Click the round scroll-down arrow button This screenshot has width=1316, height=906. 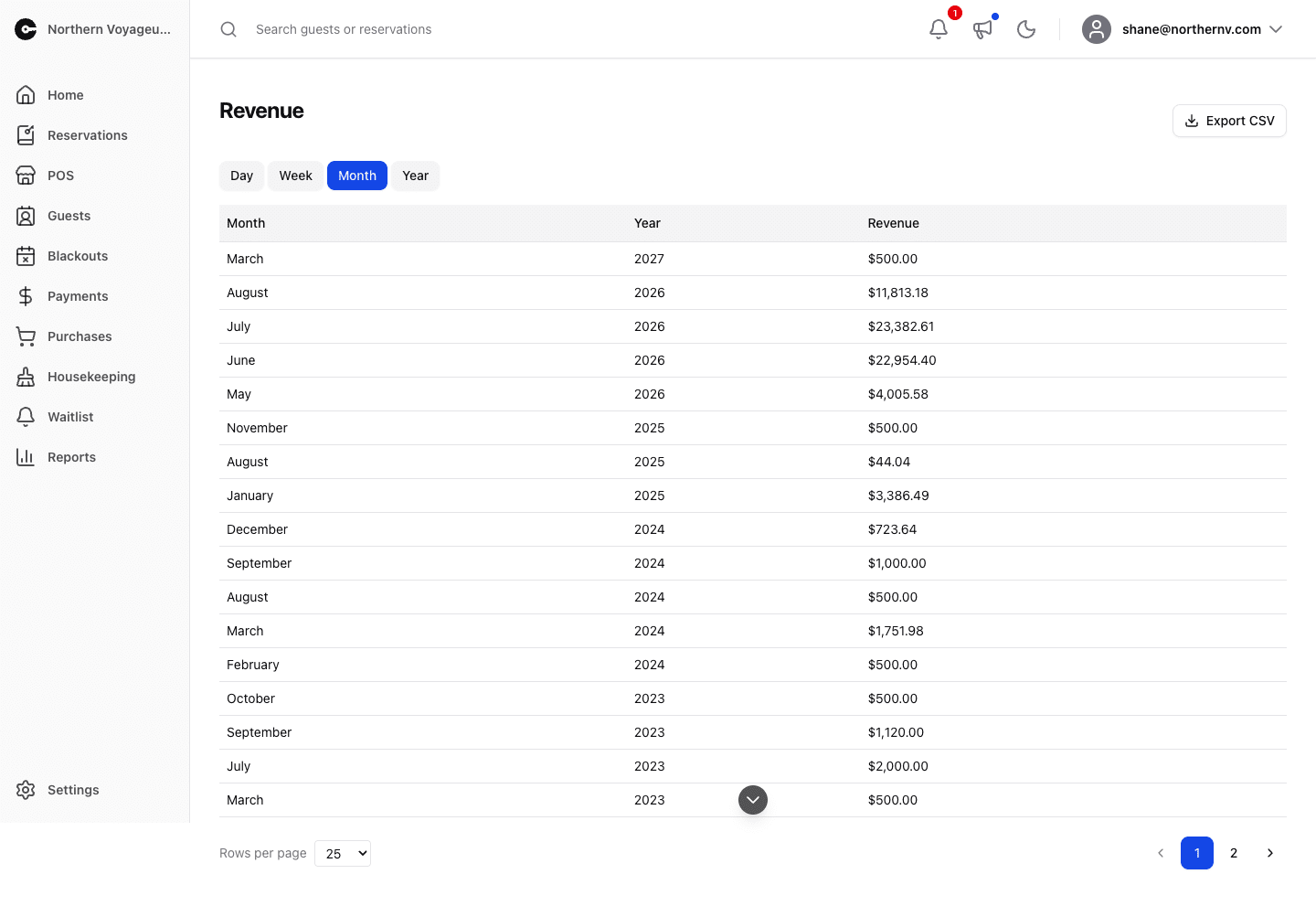pyautogui.click(x=753, y=800)
